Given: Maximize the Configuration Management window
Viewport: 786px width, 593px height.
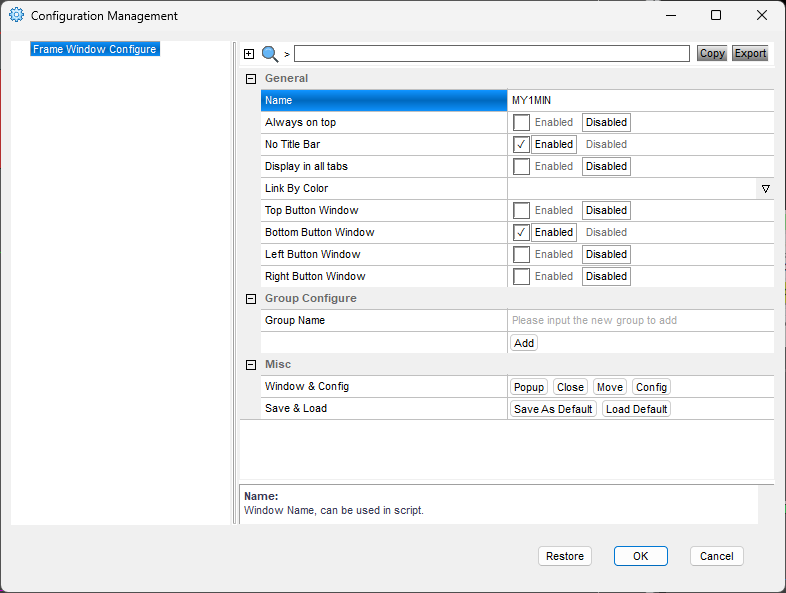Looking at the screenshot, I should (716, 16).
